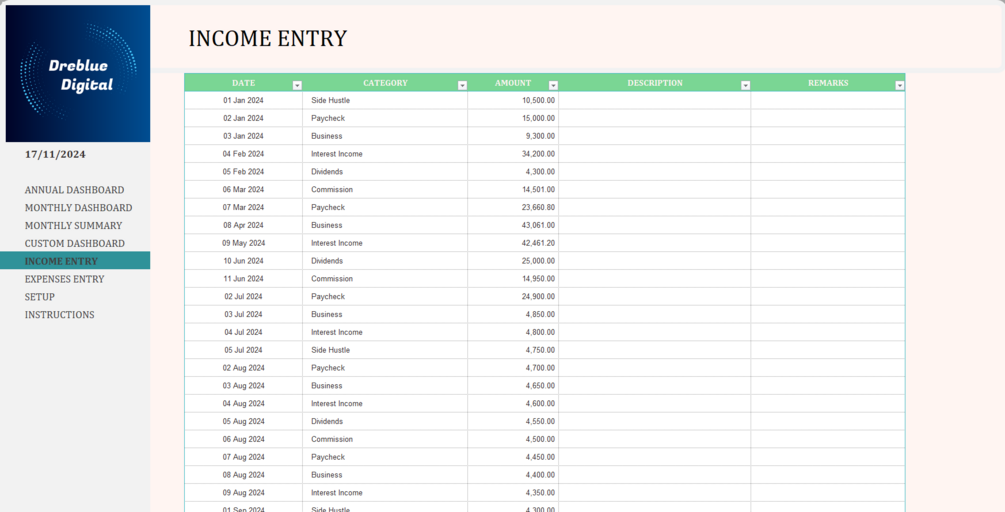Click the Remarks cell for 02 Jan 2024
Image resolution: width=1005 pixels, height=512 pixels.
tap(828, 119)
